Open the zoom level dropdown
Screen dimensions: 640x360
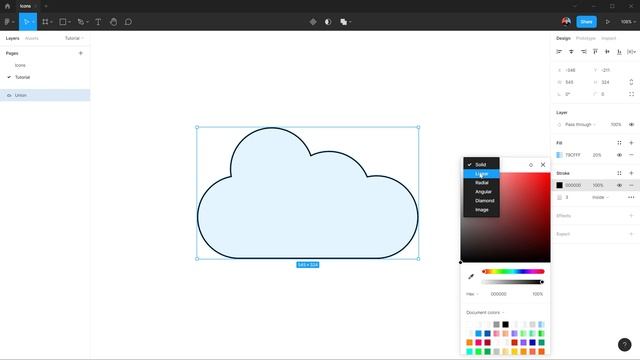pyautogui.click(x=628, y=22)
